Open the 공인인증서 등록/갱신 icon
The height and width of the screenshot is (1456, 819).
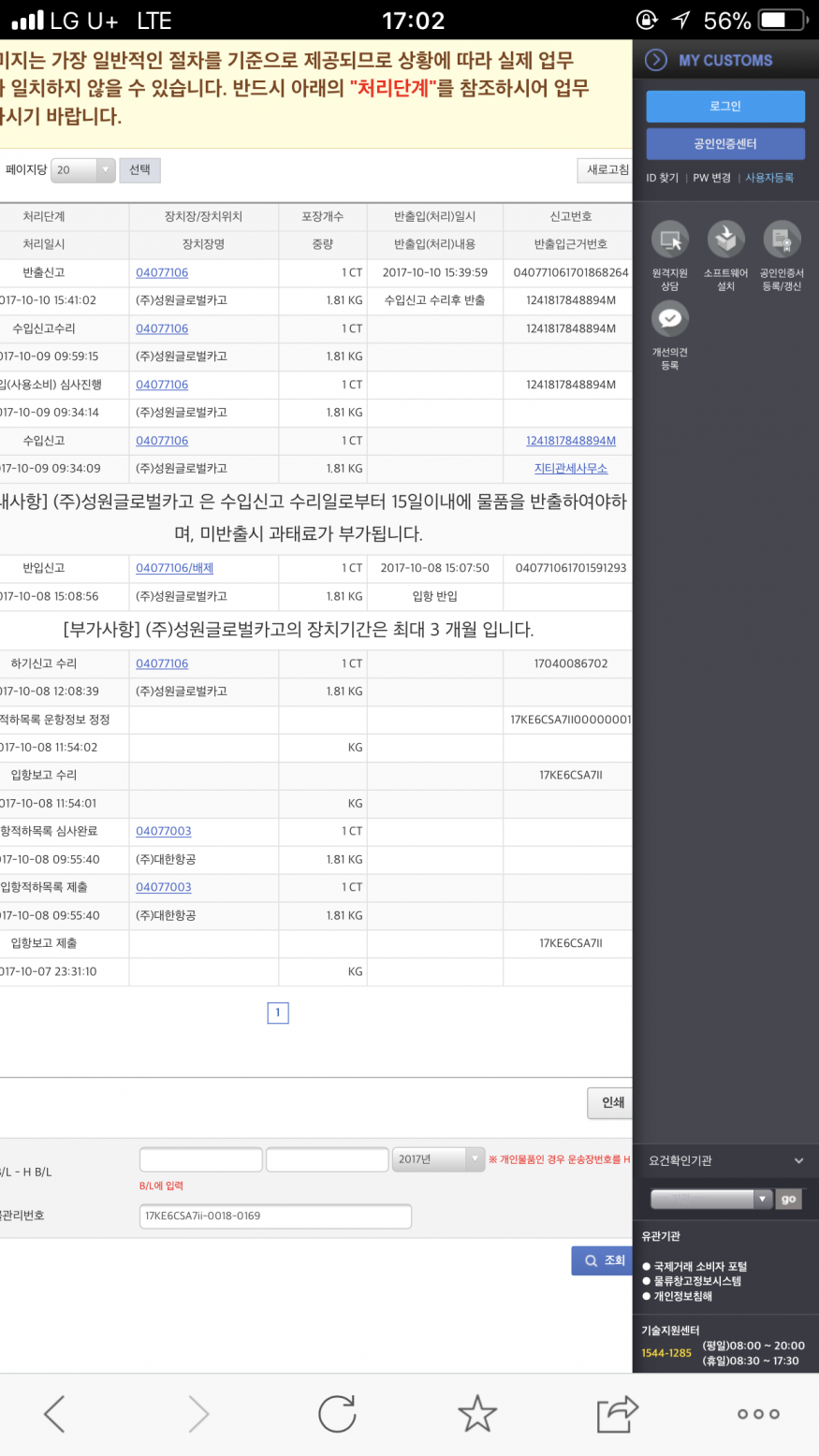pyautogui.click(x=782, y=240)
